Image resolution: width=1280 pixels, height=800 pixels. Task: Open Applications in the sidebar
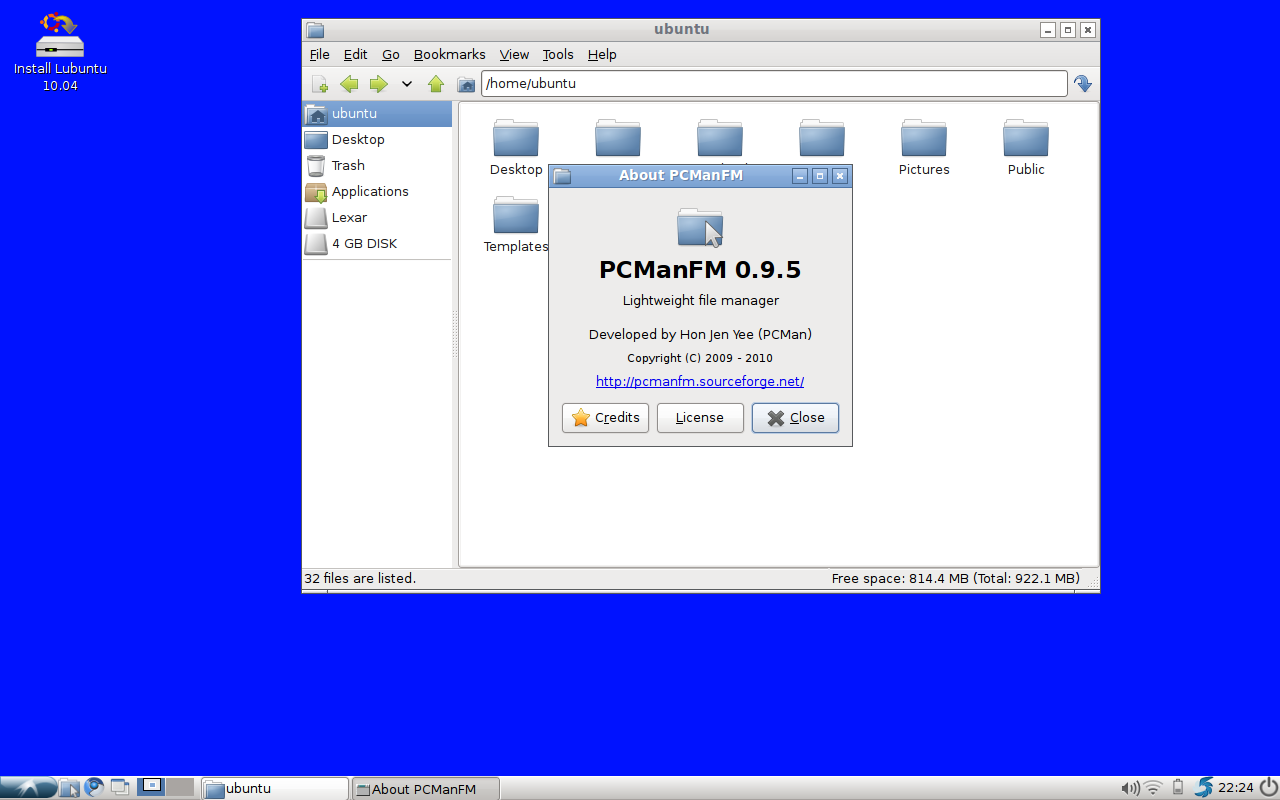click(x=377, y=192)
